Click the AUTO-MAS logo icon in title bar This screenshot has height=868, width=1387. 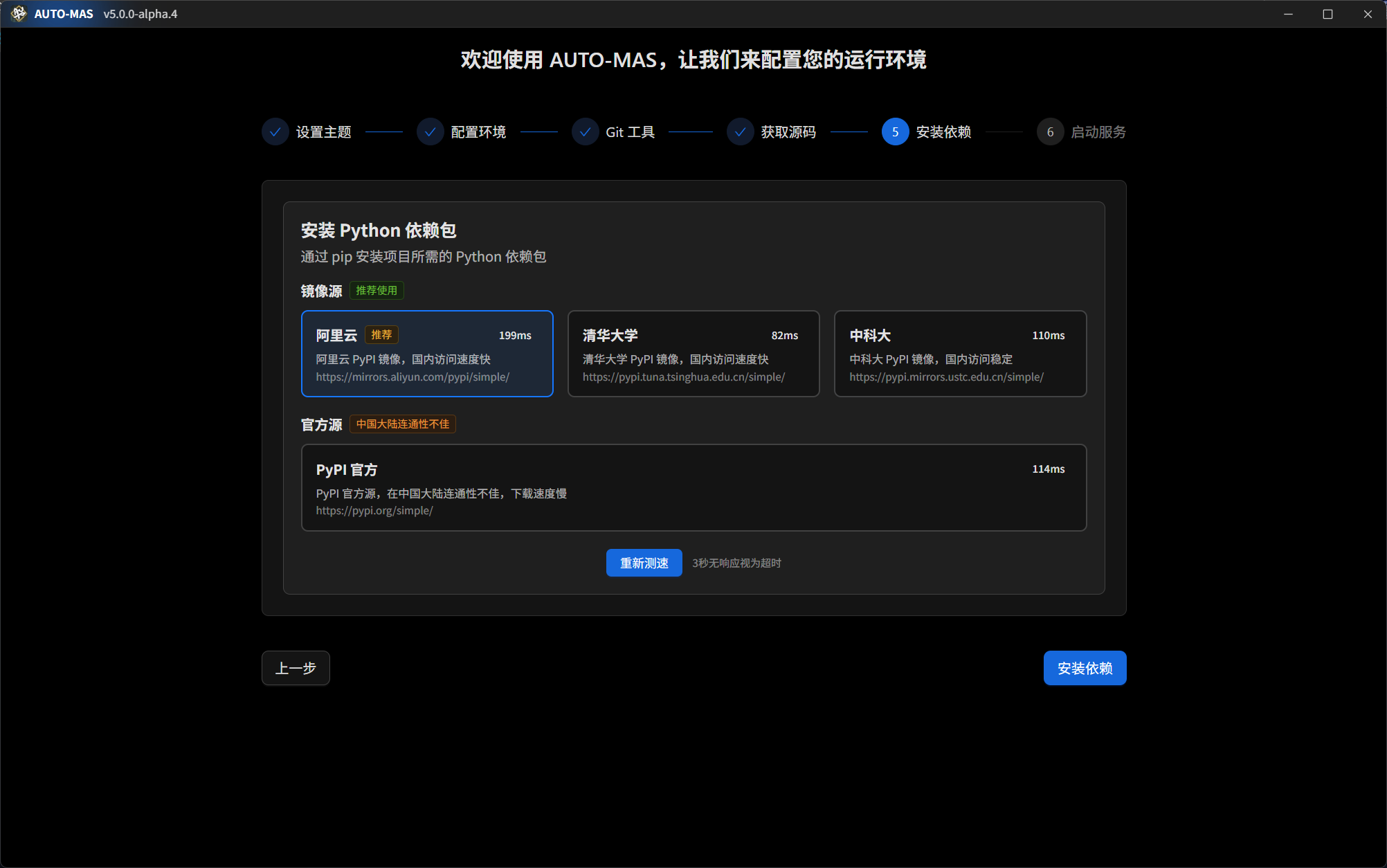pyautogui.click(x=19, y=13)
